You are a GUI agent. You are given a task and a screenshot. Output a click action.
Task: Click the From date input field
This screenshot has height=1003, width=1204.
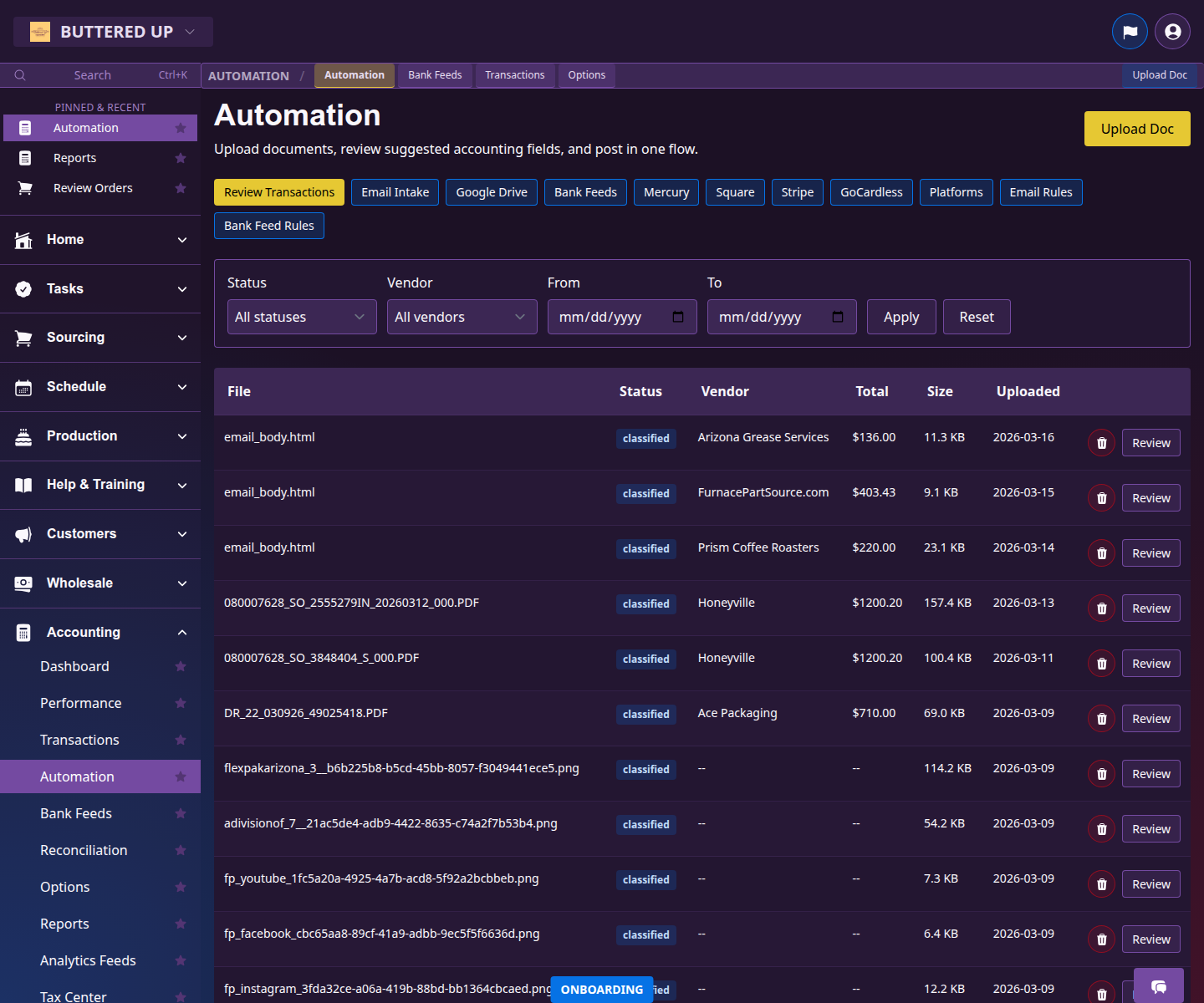pos(610,317)
